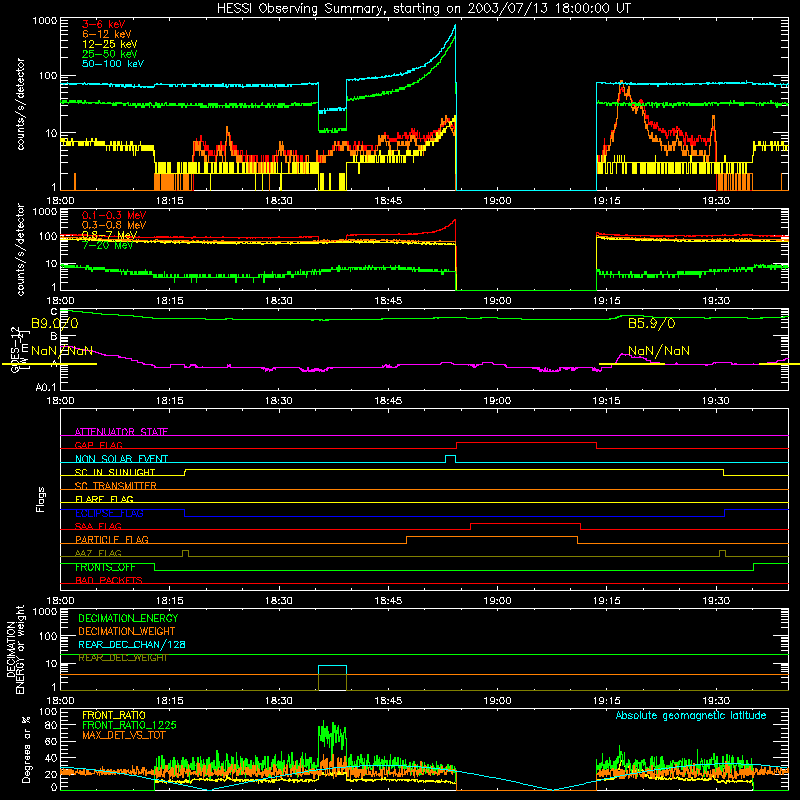Click the DECIMATION_WEIGHT legend label
The height and width of the screenshot is (800, 800).
127,632
